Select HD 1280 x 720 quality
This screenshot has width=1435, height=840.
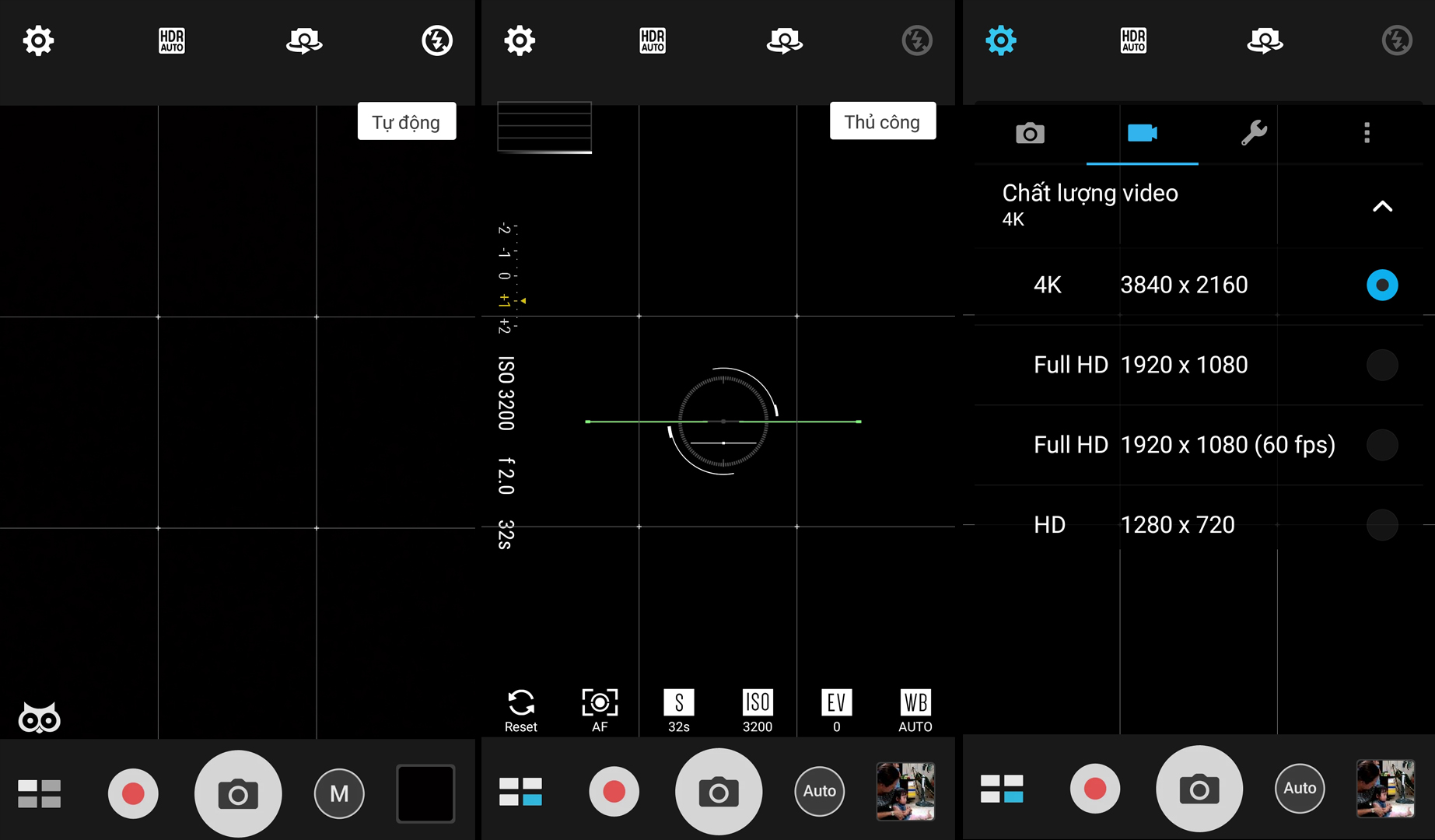(1381, 525)
